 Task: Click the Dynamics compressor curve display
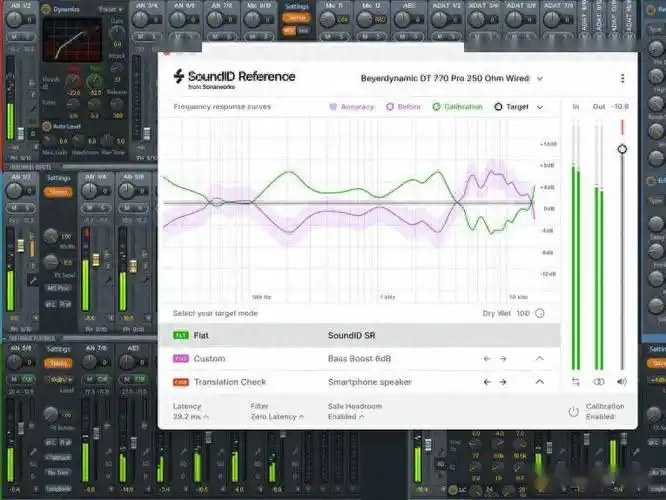coord(72,40)
